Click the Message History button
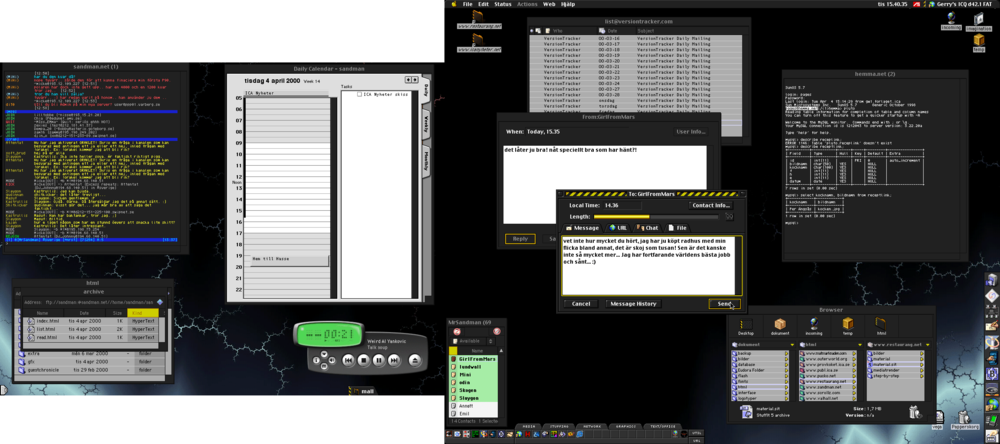The height and width of the screenshot is (444, 1000). (633, 303)
